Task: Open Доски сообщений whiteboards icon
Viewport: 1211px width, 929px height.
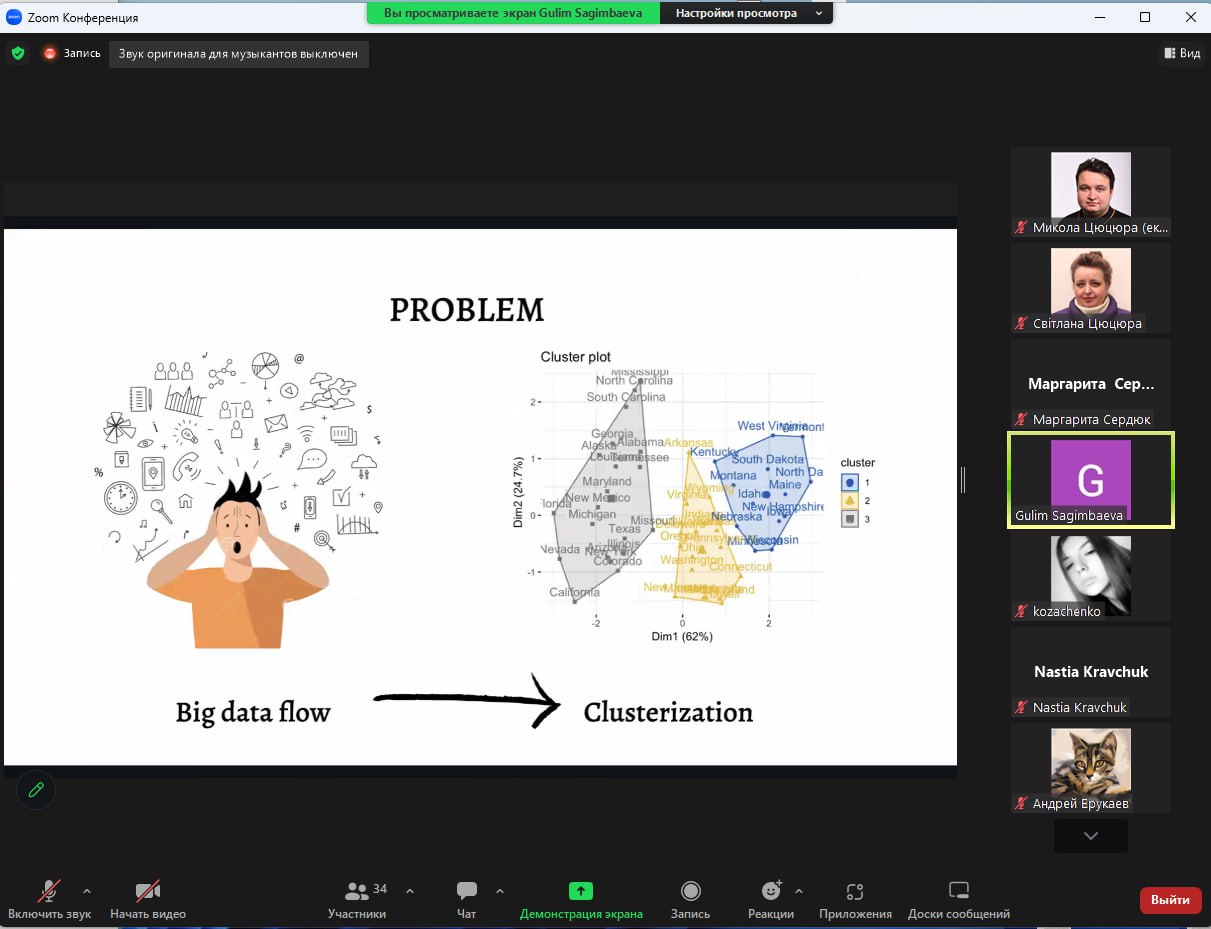Action: (958, 891)
